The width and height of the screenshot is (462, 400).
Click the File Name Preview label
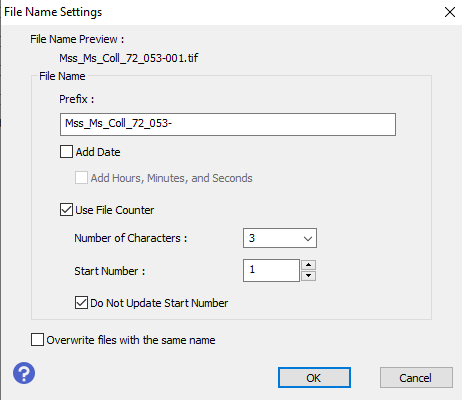point(77,39)
